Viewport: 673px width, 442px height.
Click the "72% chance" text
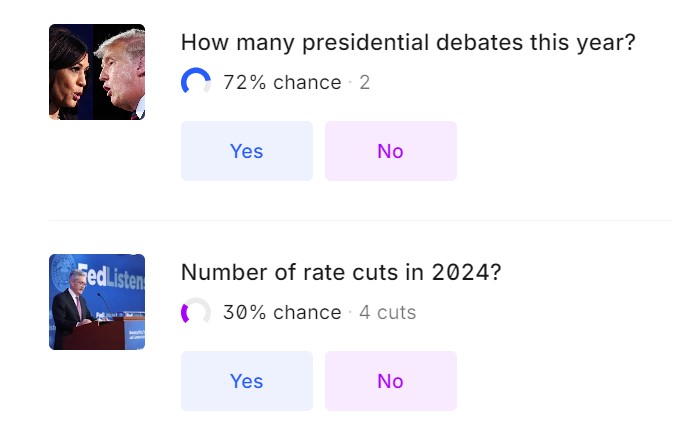pos(282,82)
